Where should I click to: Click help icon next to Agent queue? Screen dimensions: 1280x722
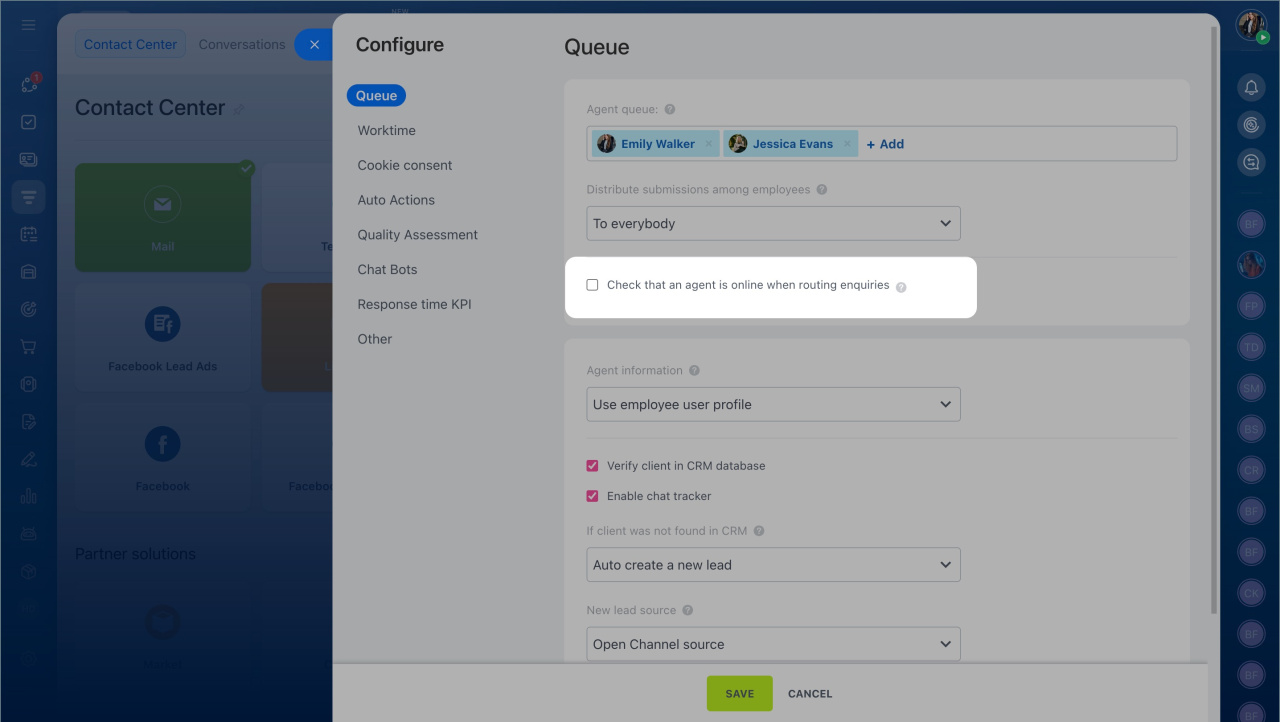pos(670,110)
